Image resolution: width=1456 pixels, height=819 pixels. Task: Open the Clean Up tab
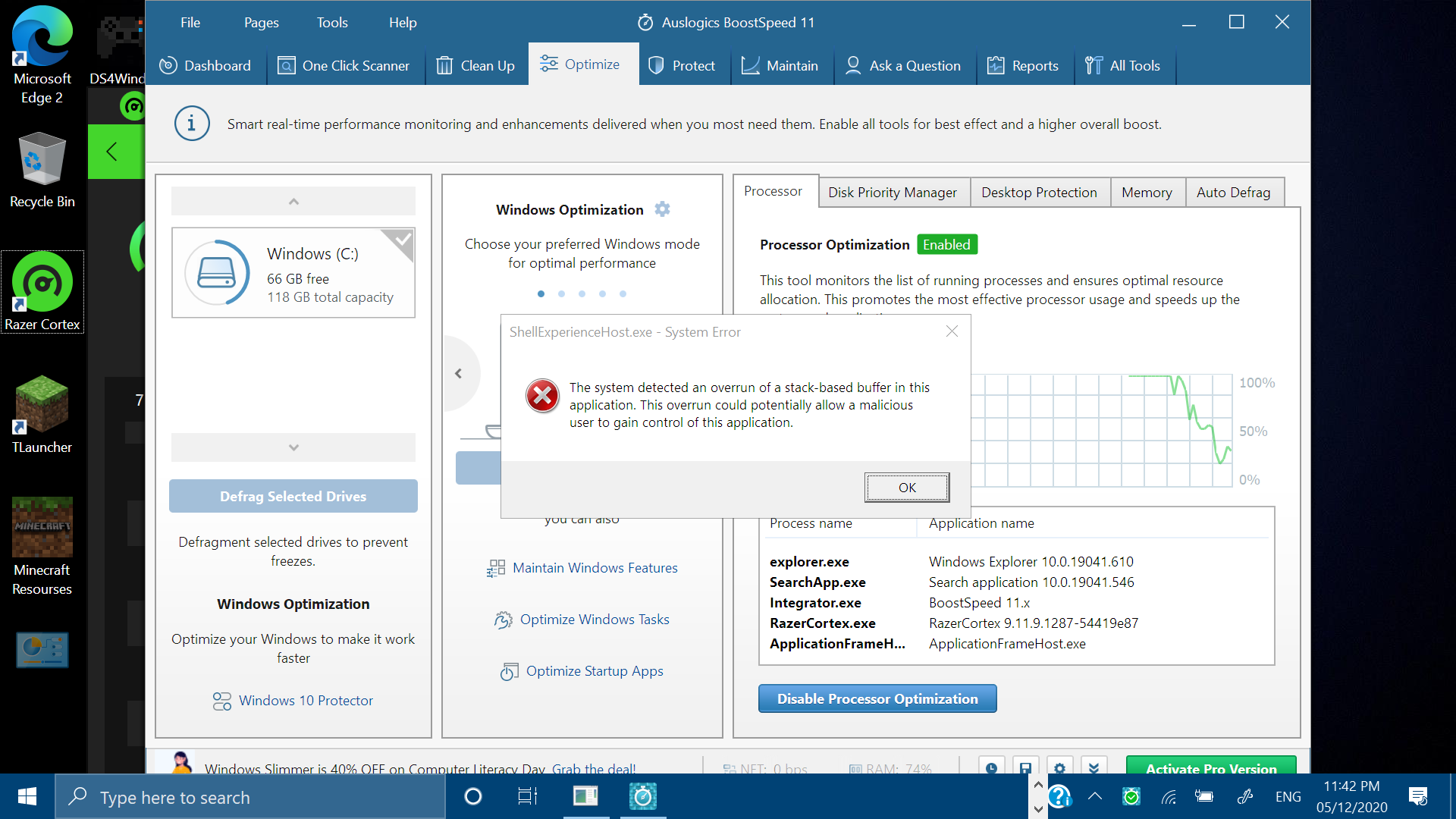476,65
